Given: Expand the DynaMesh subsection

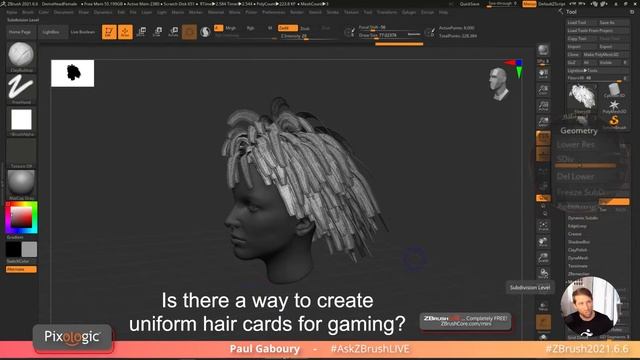Looking at the screenshot, I should tap(578, 258).
